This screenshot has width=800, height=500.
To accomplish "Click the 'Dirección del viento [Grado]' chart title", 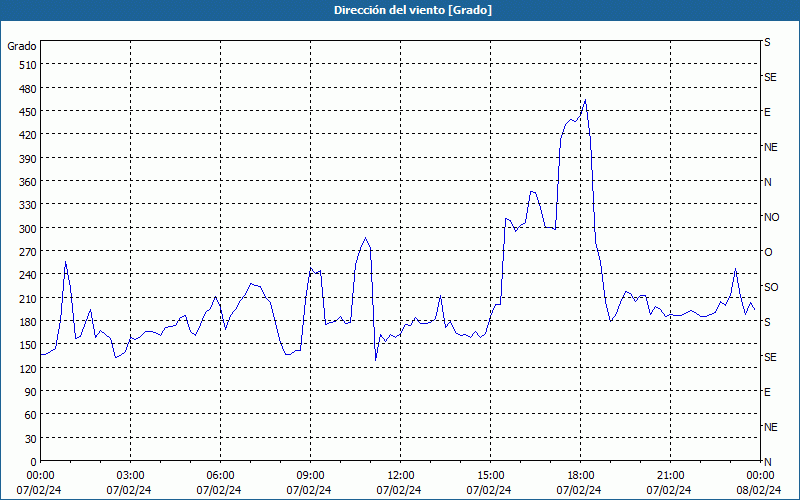I will pyautogui.click(x=413, y=10).
